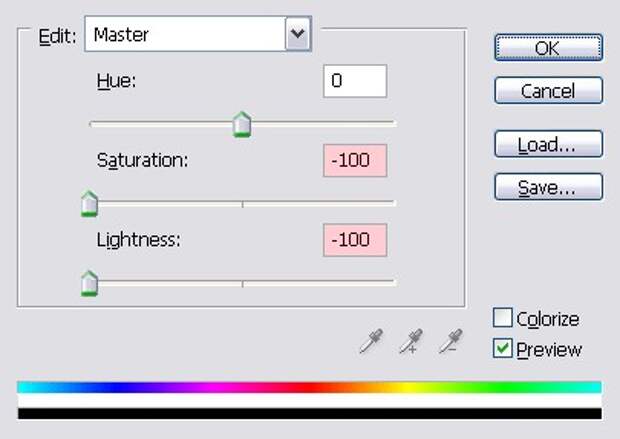Image resolution: width=620 pixels, height=439 pixels.
Task: Click the black output color bar
Action: click(309, 413)
